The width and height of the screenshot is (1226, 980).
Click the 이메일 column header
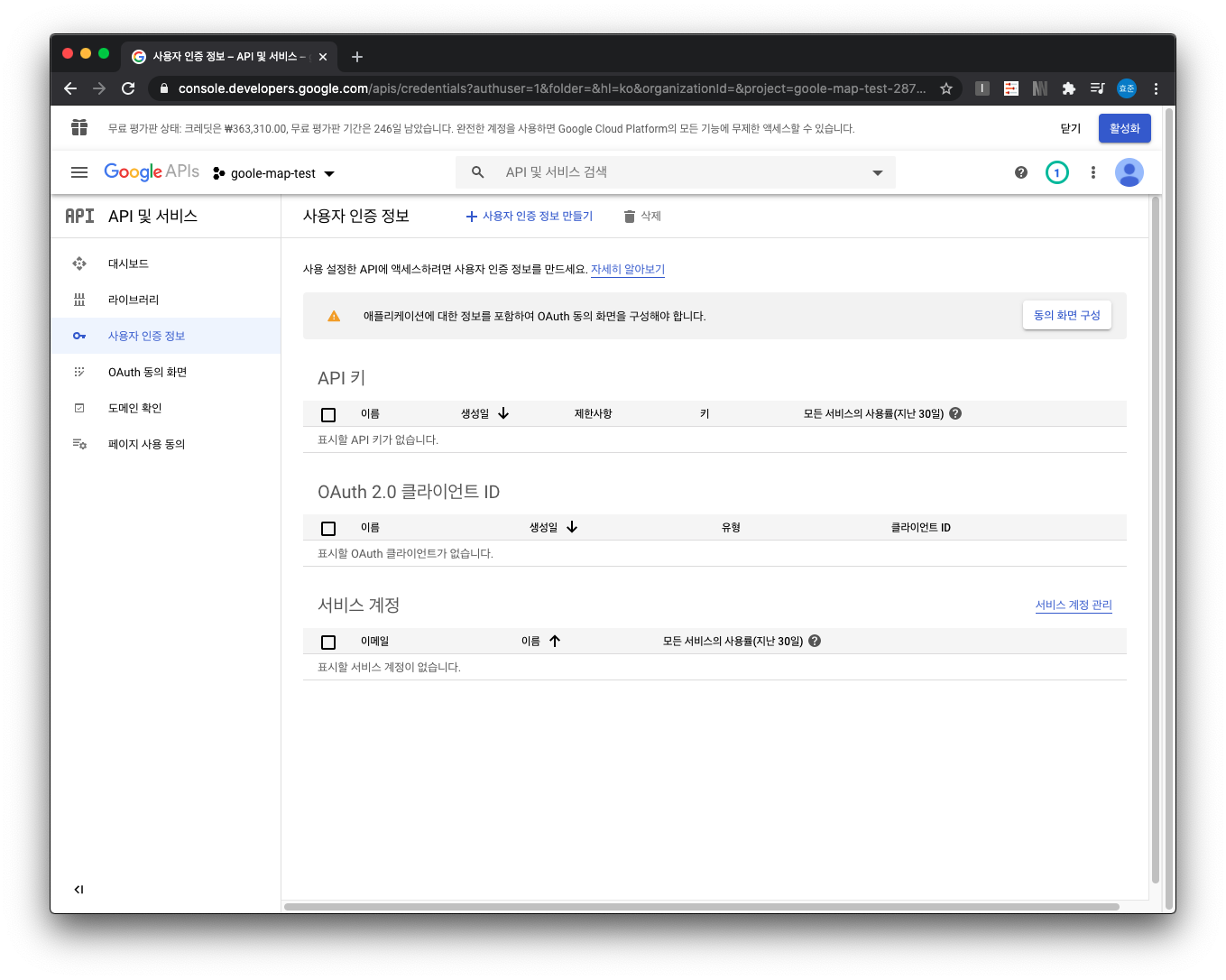tap(375, 642)
